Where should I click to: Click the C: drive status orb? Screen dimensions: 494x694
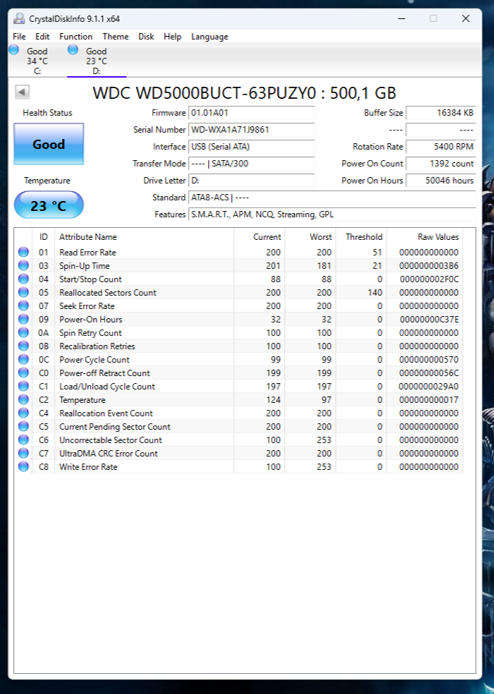click(14, 50)
